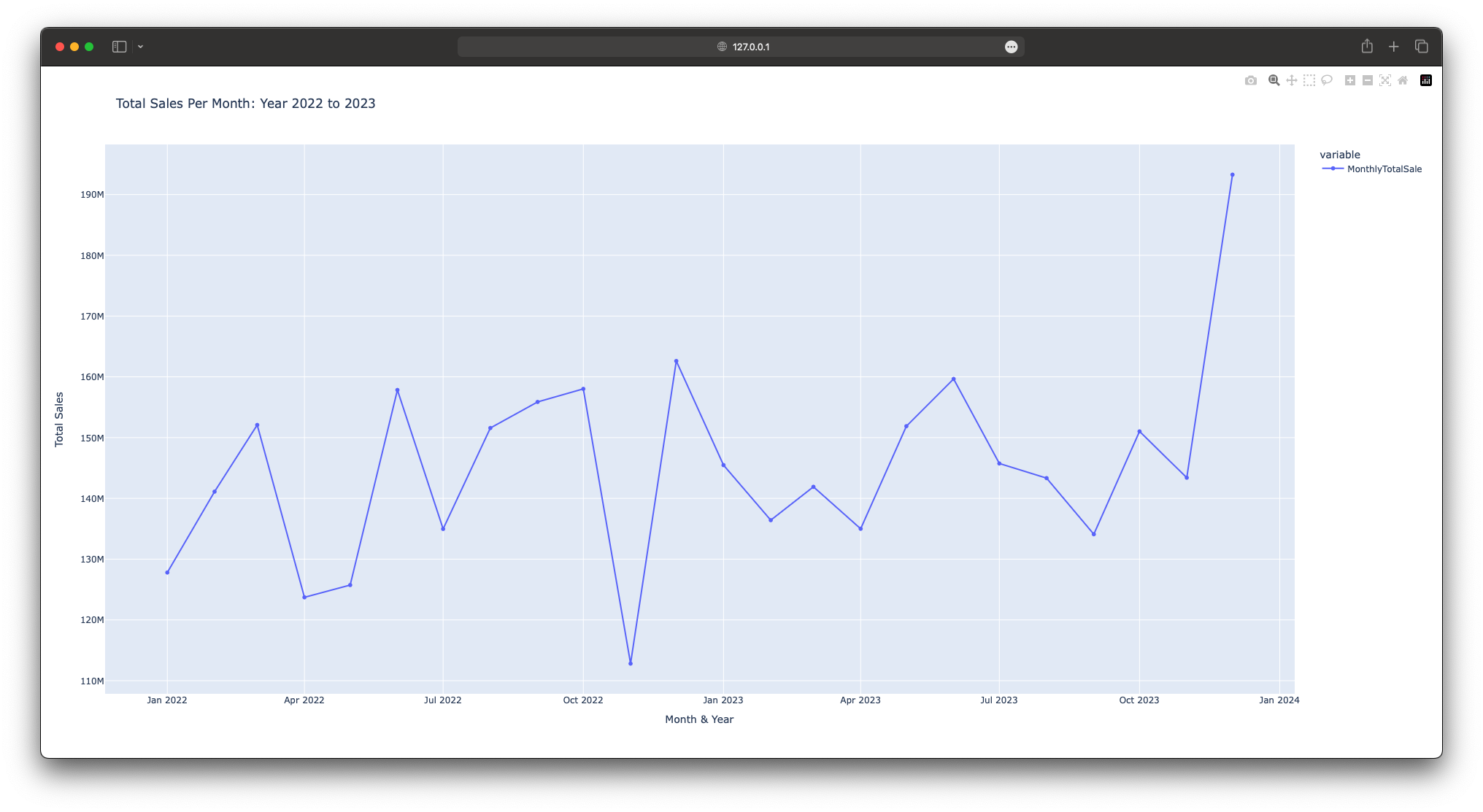The height and width of the screenshot is (812, 1483).
Task: Click the lowest data point November 2022
Action: [x=631, y=663]
